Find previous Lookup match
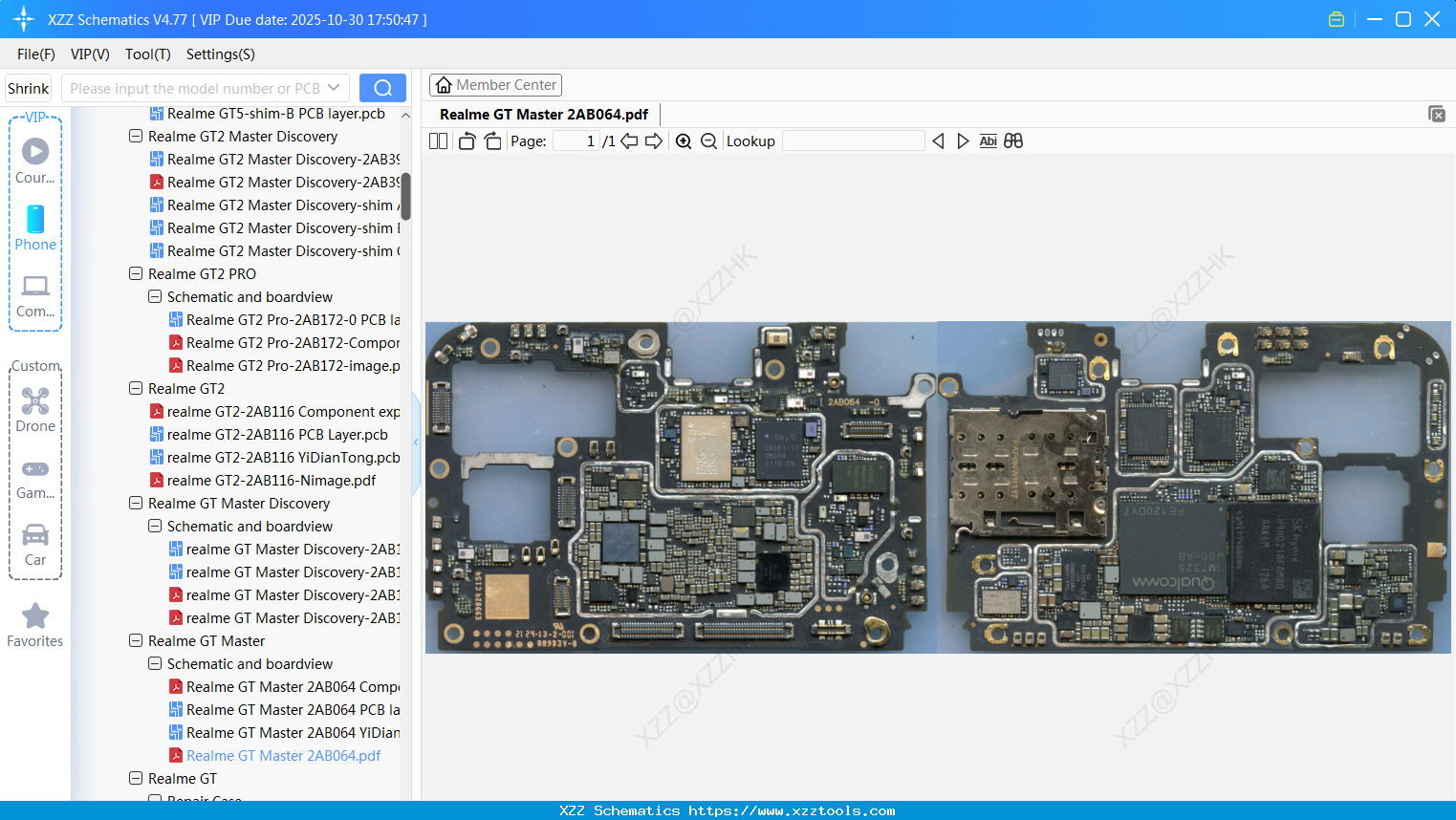1456x820 pixels. click(x=938, y=141)
